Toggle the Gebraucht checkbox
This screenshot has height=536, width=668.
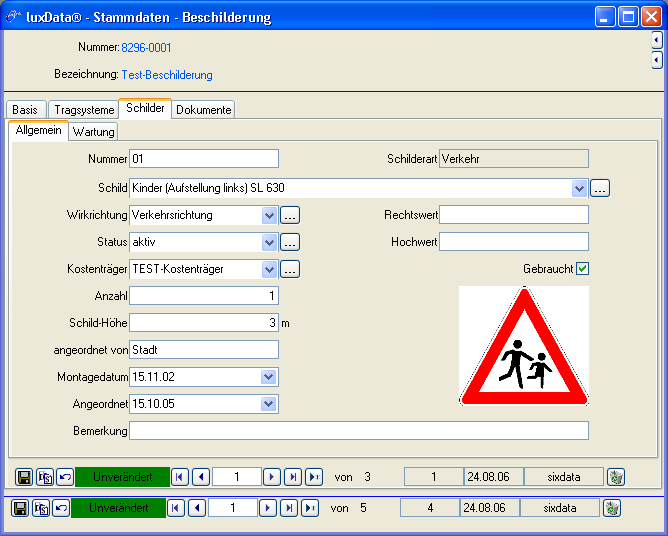coord(583,268)
